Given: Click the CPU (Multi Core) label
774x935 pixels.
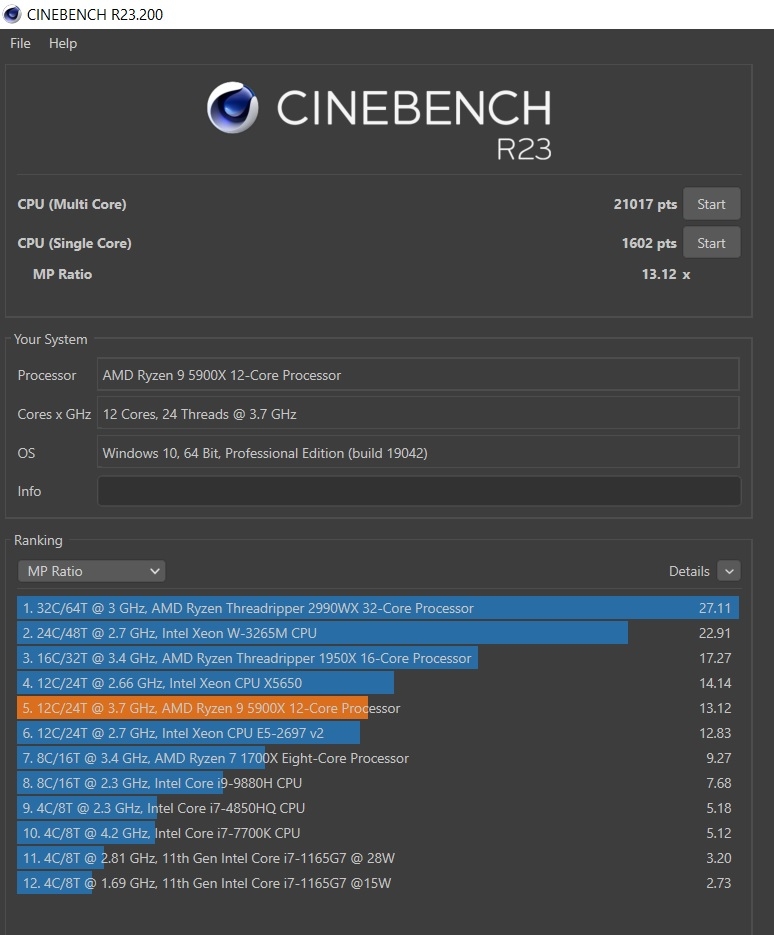Looking at the screenshot, I should point(72,204).
